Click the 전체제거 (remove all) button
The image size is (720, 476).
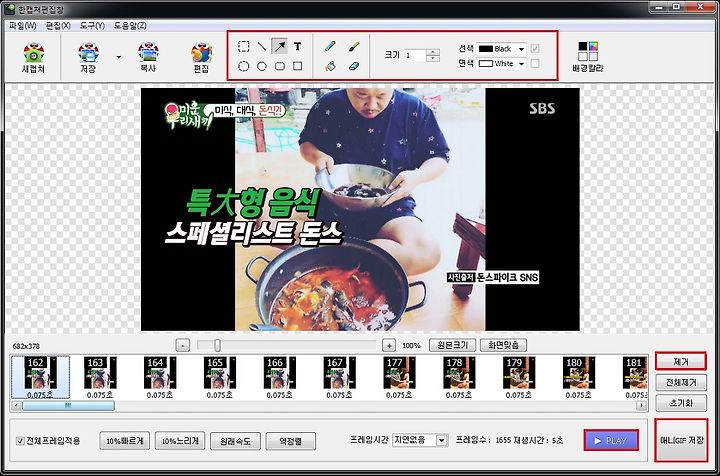(681, 382)
